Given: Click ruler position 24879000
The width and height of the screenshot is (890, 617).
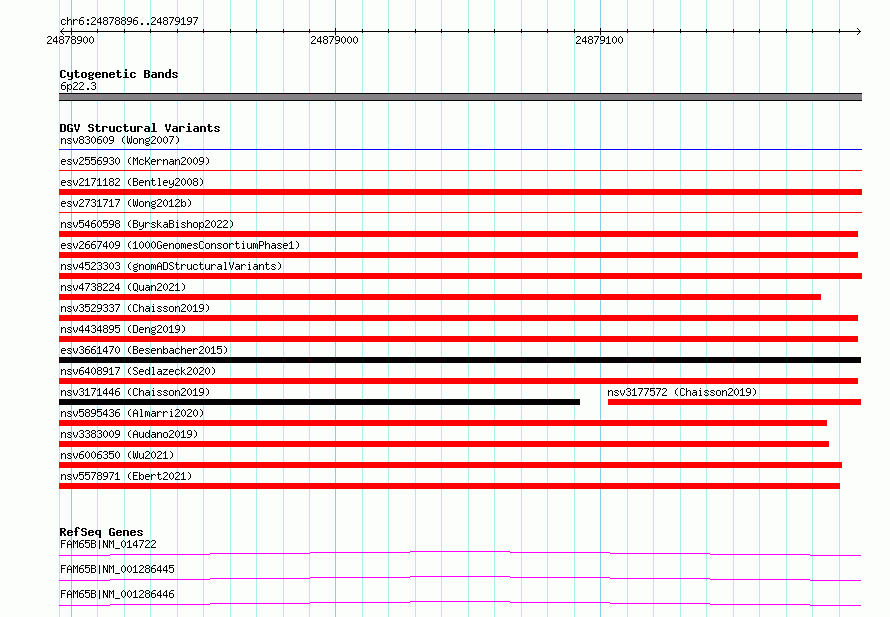Looking at the screenshot, I should (334, 40).
